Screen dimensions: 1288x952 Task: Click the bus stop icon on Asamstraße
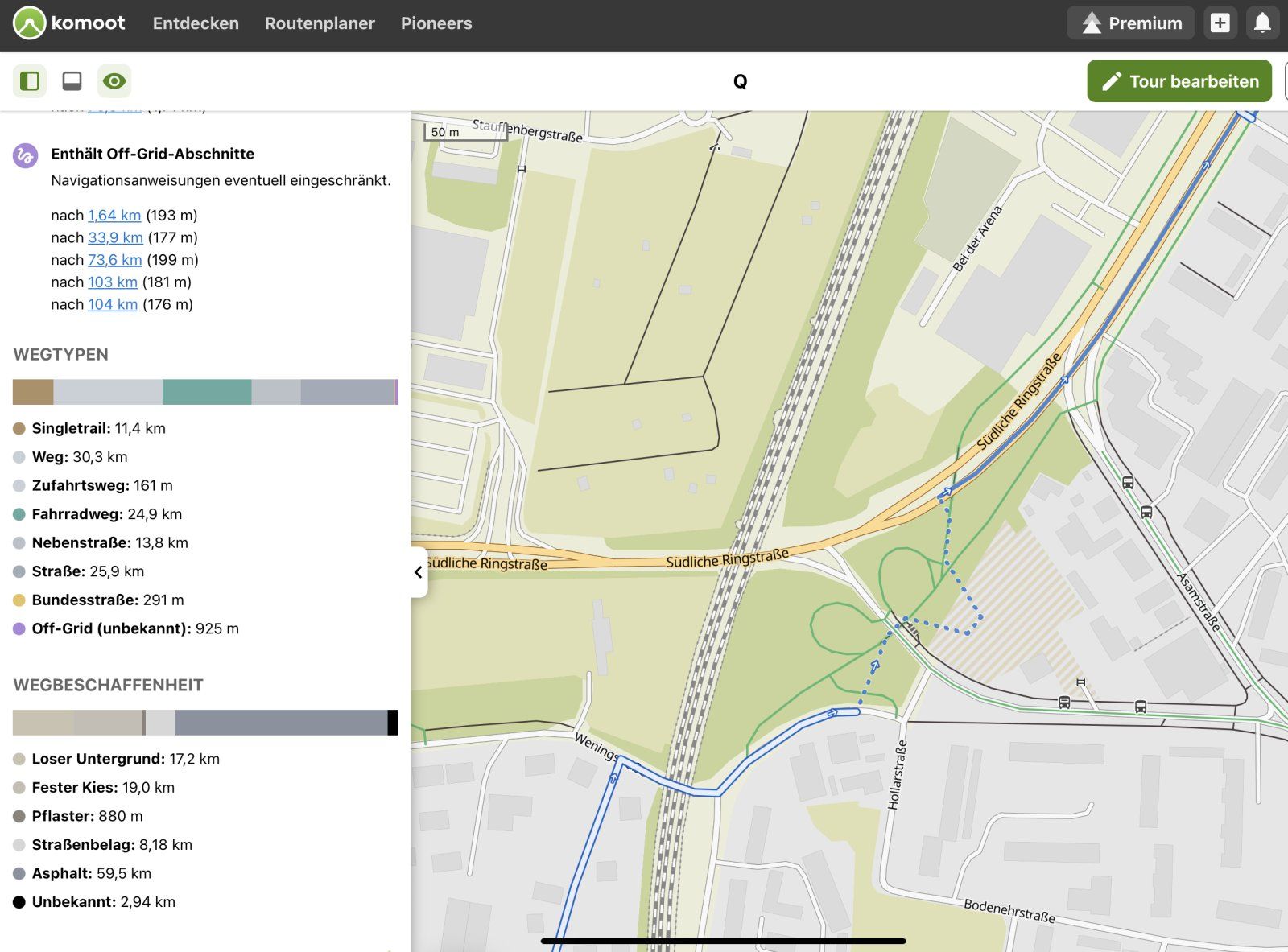tap(1128, 483)
